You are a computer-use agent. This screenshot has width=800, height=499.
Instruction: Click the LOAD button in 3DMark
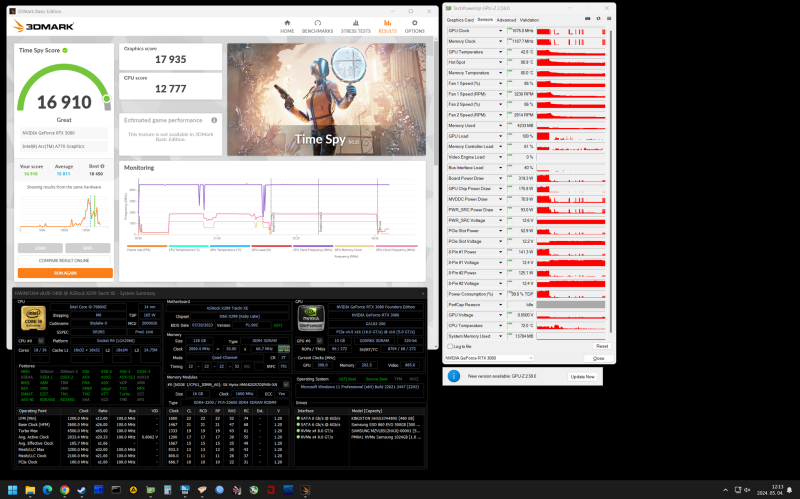click(40, 248)
